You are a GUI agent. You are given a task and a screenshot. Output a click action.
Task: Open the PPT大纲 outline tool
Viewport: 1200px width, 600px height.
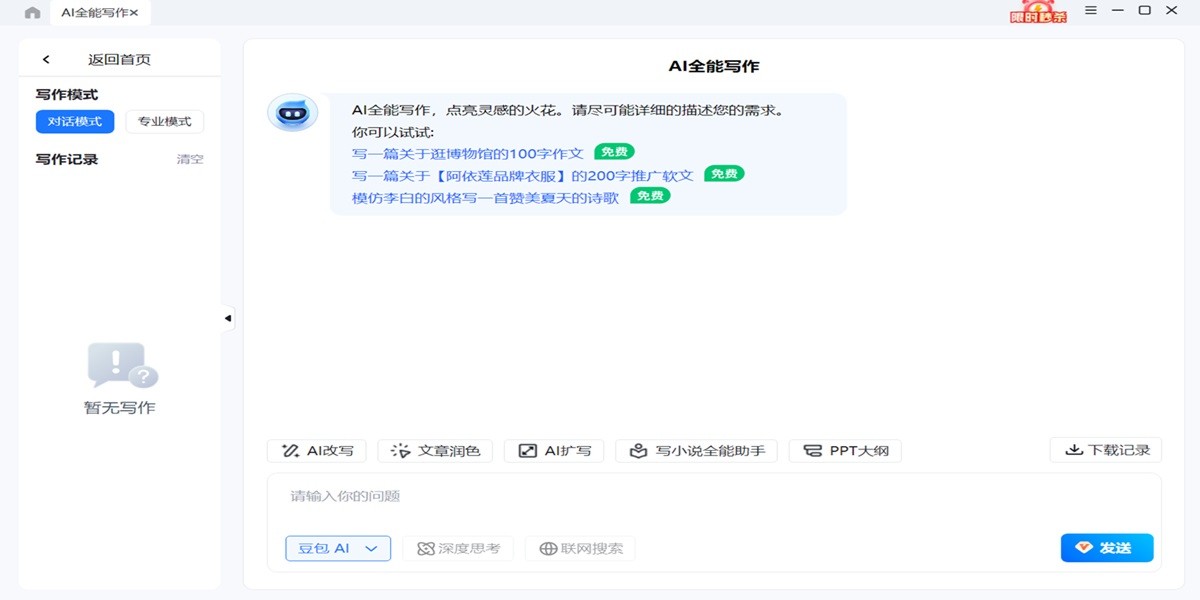tap(844, 450)
